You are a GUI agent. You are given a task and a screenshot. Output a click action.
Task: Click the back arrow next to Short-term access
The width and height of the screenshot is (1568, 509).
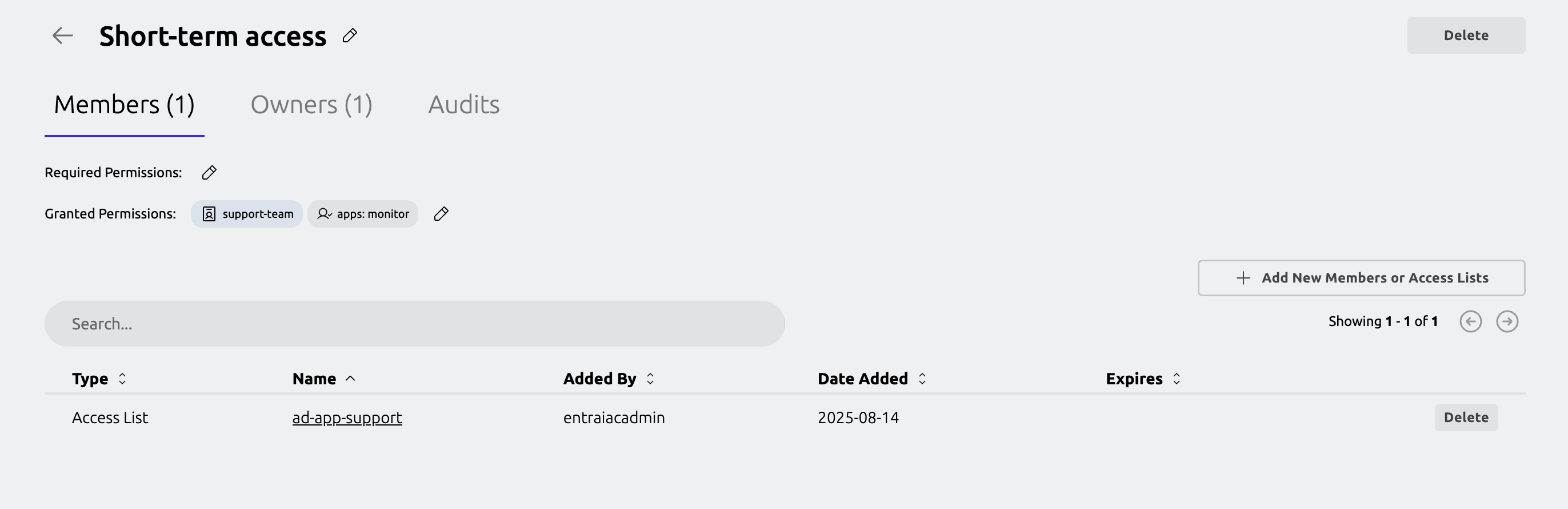coord(62,35)
